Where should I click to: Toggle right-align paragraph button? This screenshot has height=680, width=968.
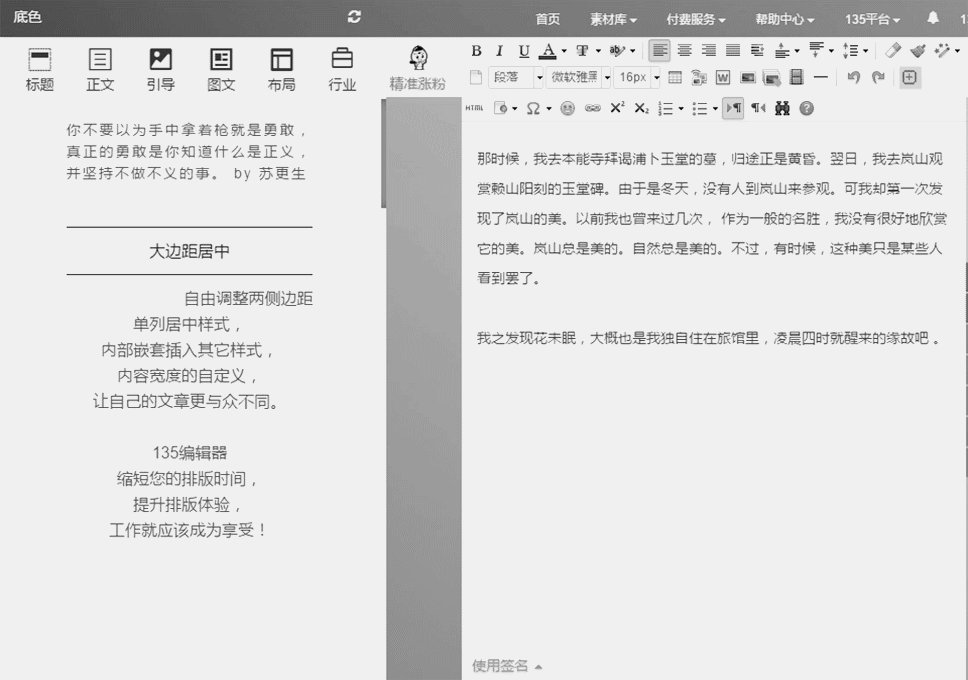click(709, 51)
